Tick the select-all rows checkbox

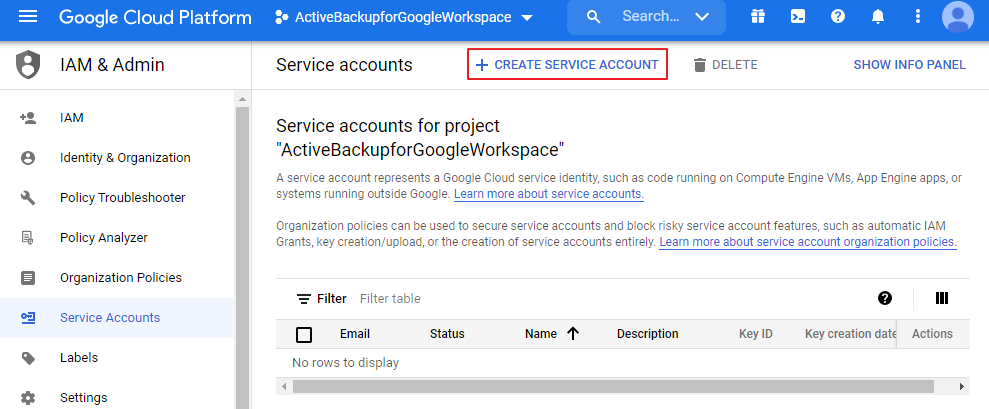pos(304,334)
